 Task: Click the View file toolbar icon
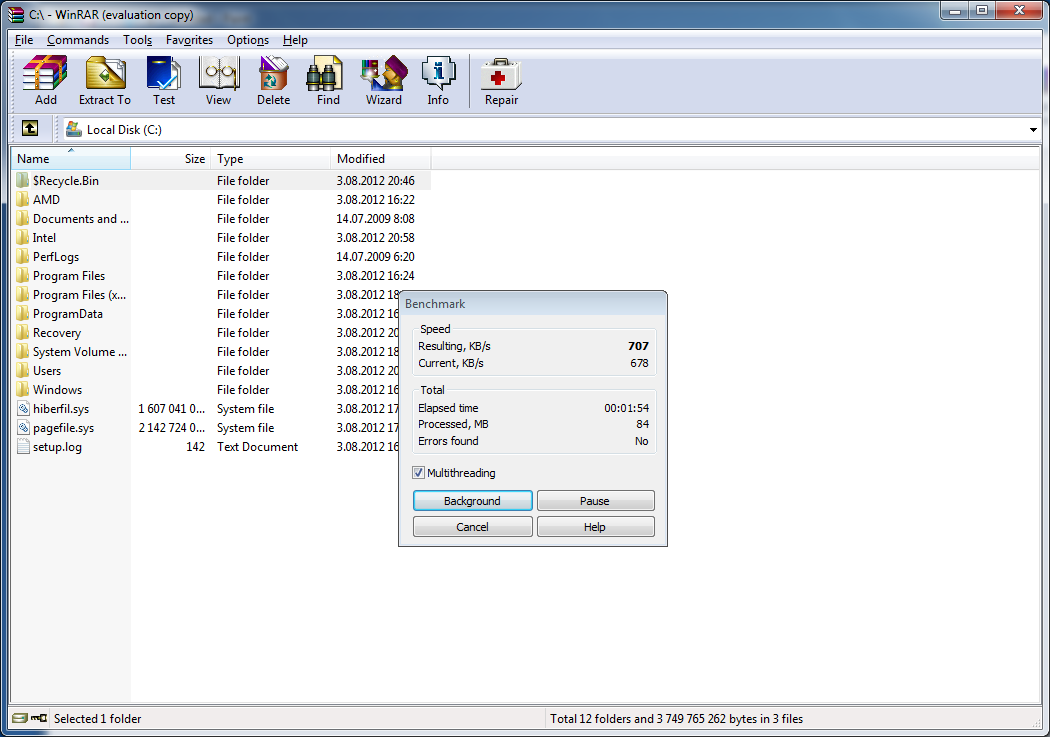218,73
